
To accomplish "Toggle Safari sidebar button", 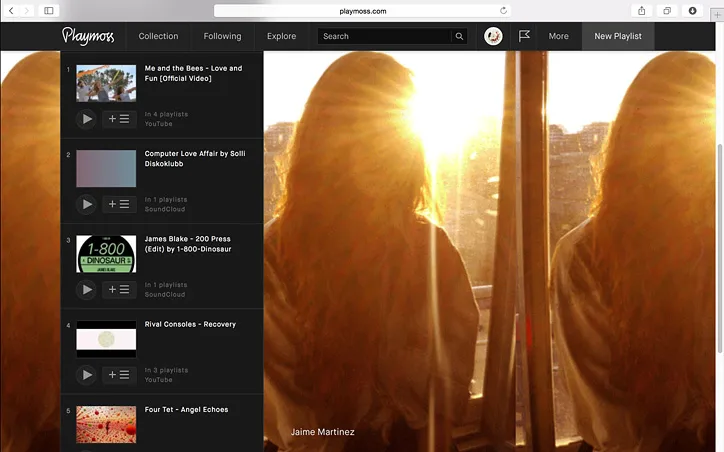I will [x=48, y=11].
